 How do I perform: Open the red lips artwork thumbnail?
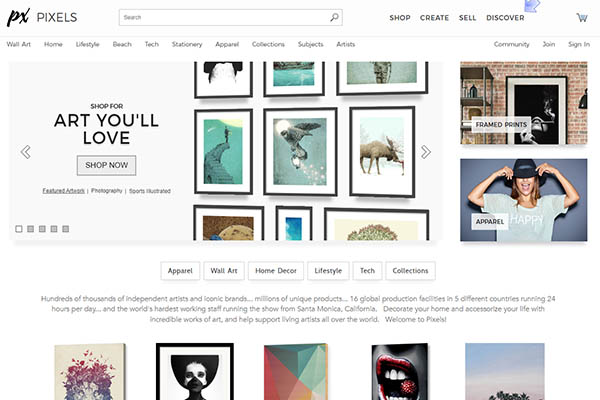(400, 371)
